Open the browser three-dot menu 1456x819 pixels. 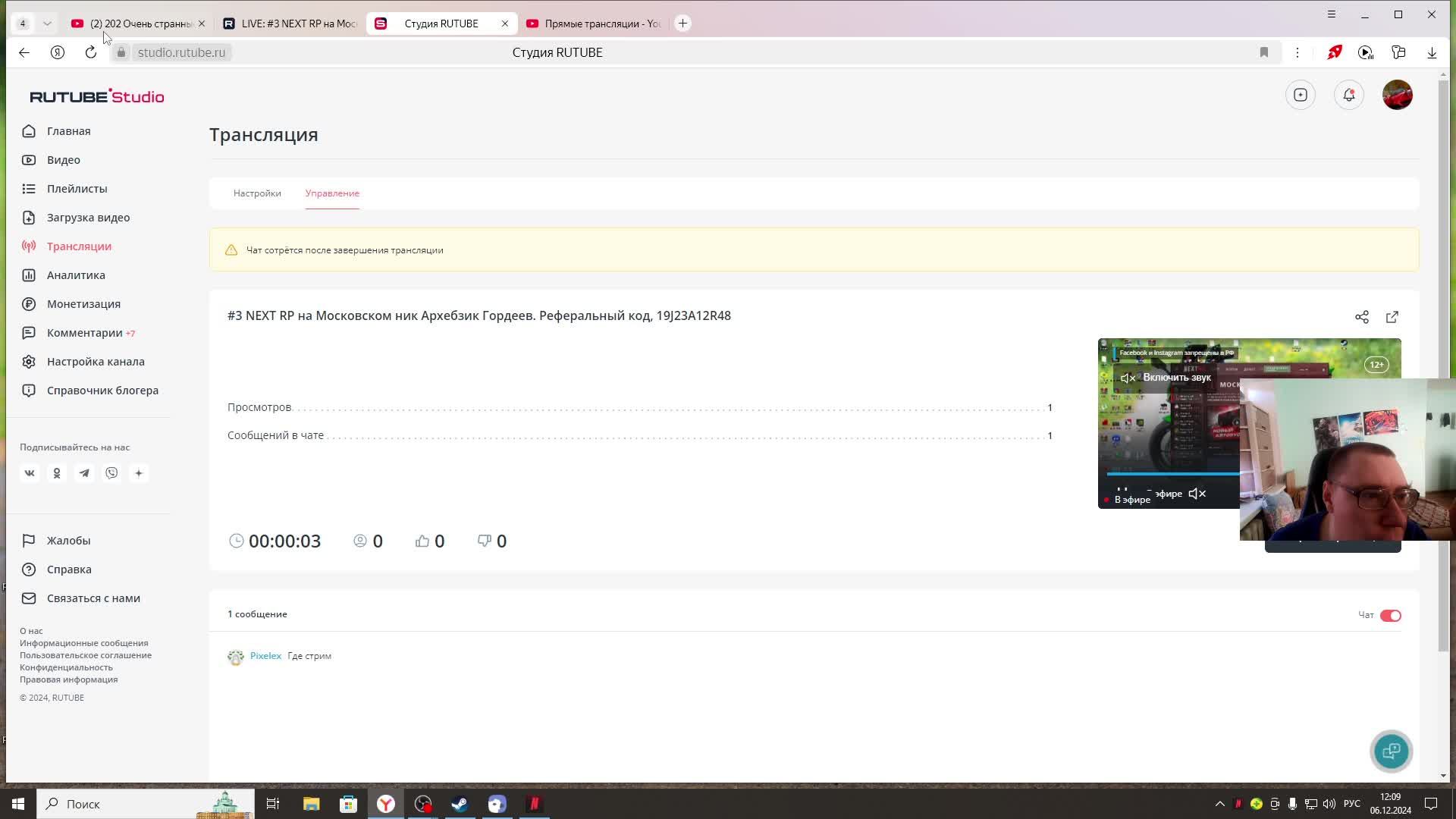[x=1298, y=52]
